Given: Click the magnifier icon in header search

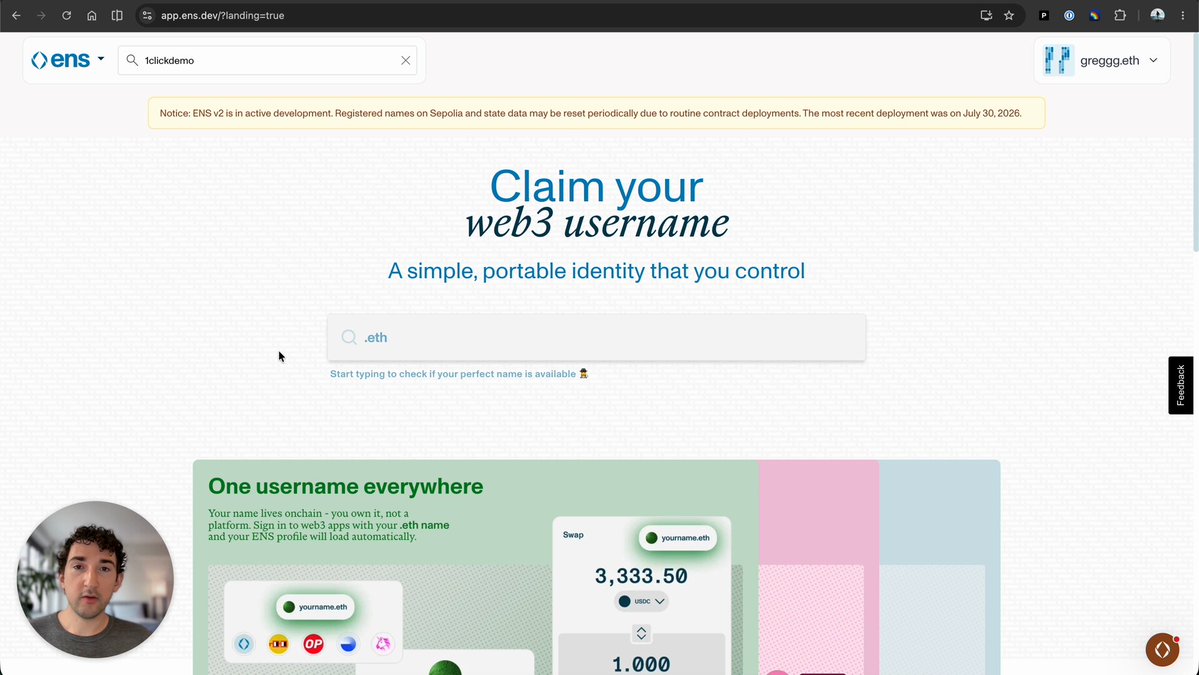Looking at the screenshot, I should coord(132,60).
